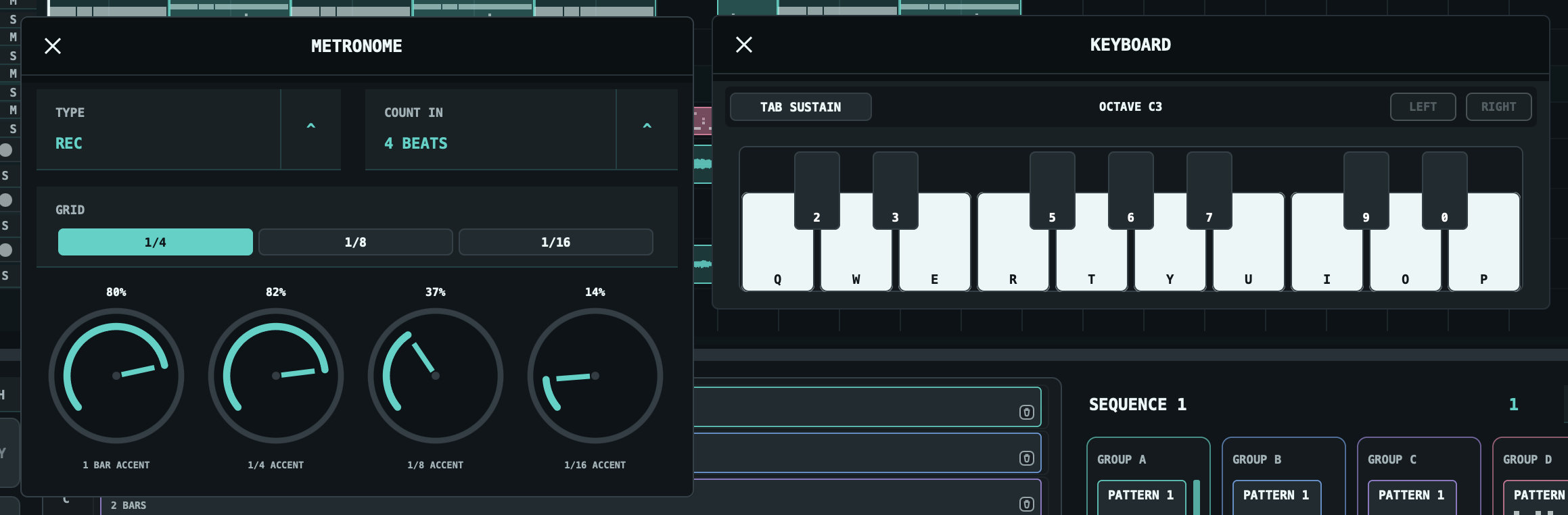The width and height of the screenshot is (1568, 515).
Task: Select Pattern 1 in Group A
Action: 1142,497
